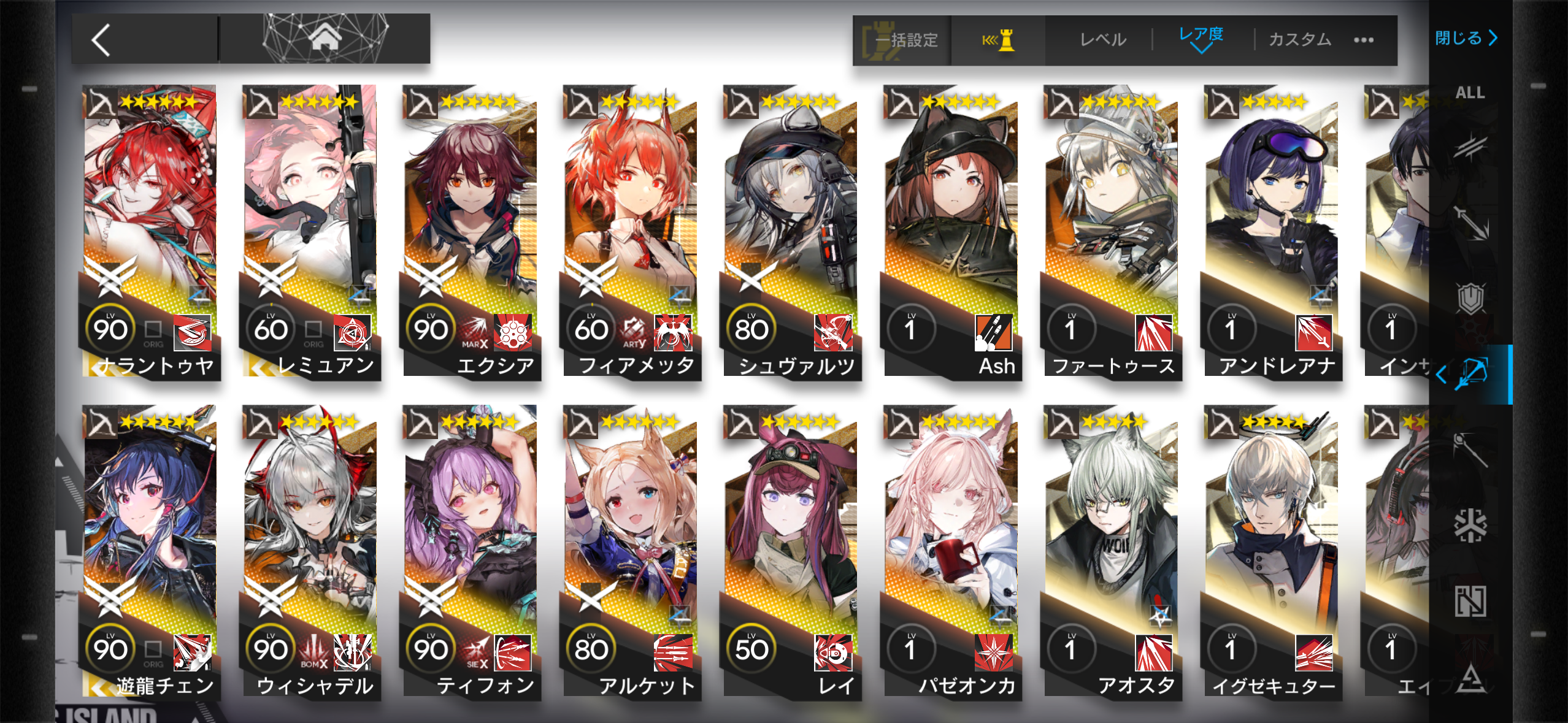1568x723 pixels.
Task: Filter by Defender shield class icon
Action: (x=1470, y=299)
